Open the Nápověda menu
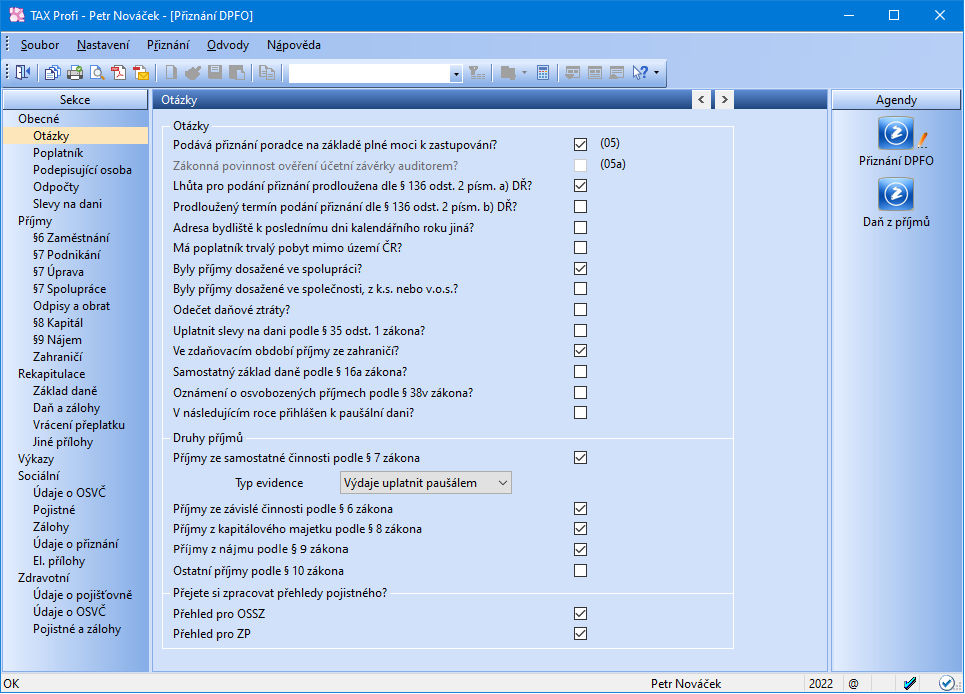Viewport: 965px width, 694px height. (294, 45)
